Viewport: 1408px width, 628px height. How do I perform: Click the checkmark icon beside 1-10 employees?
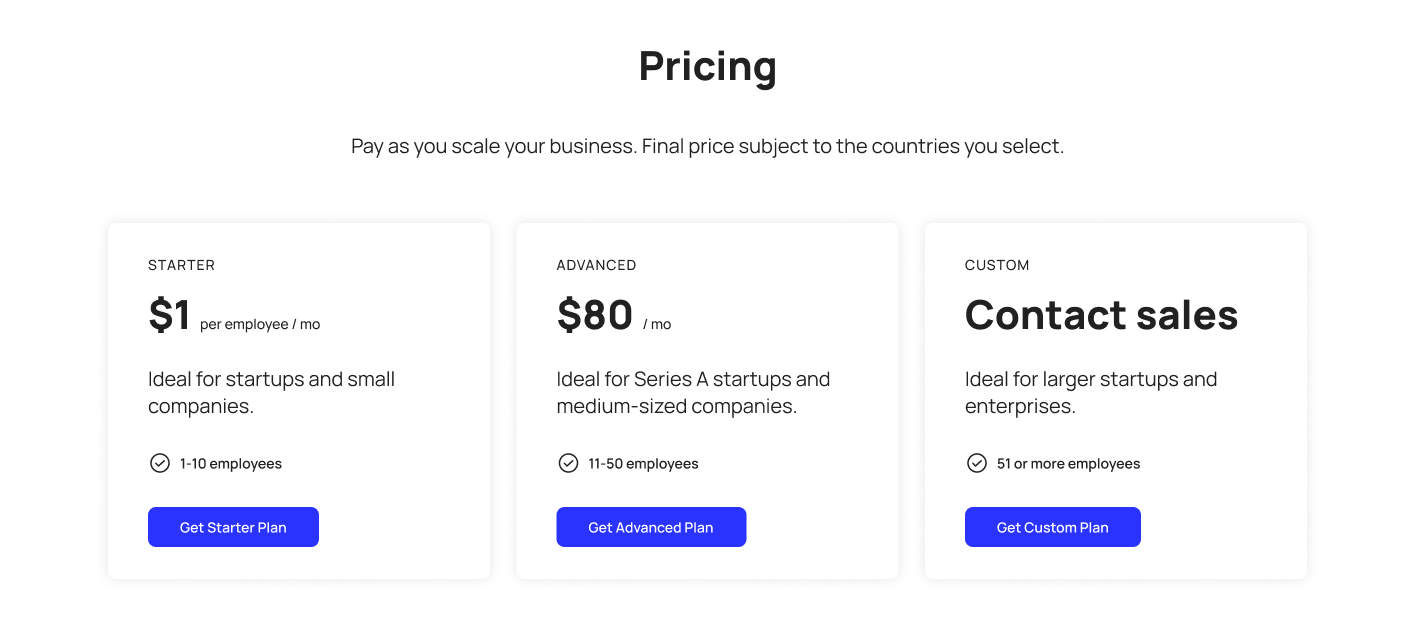point(160,463)
